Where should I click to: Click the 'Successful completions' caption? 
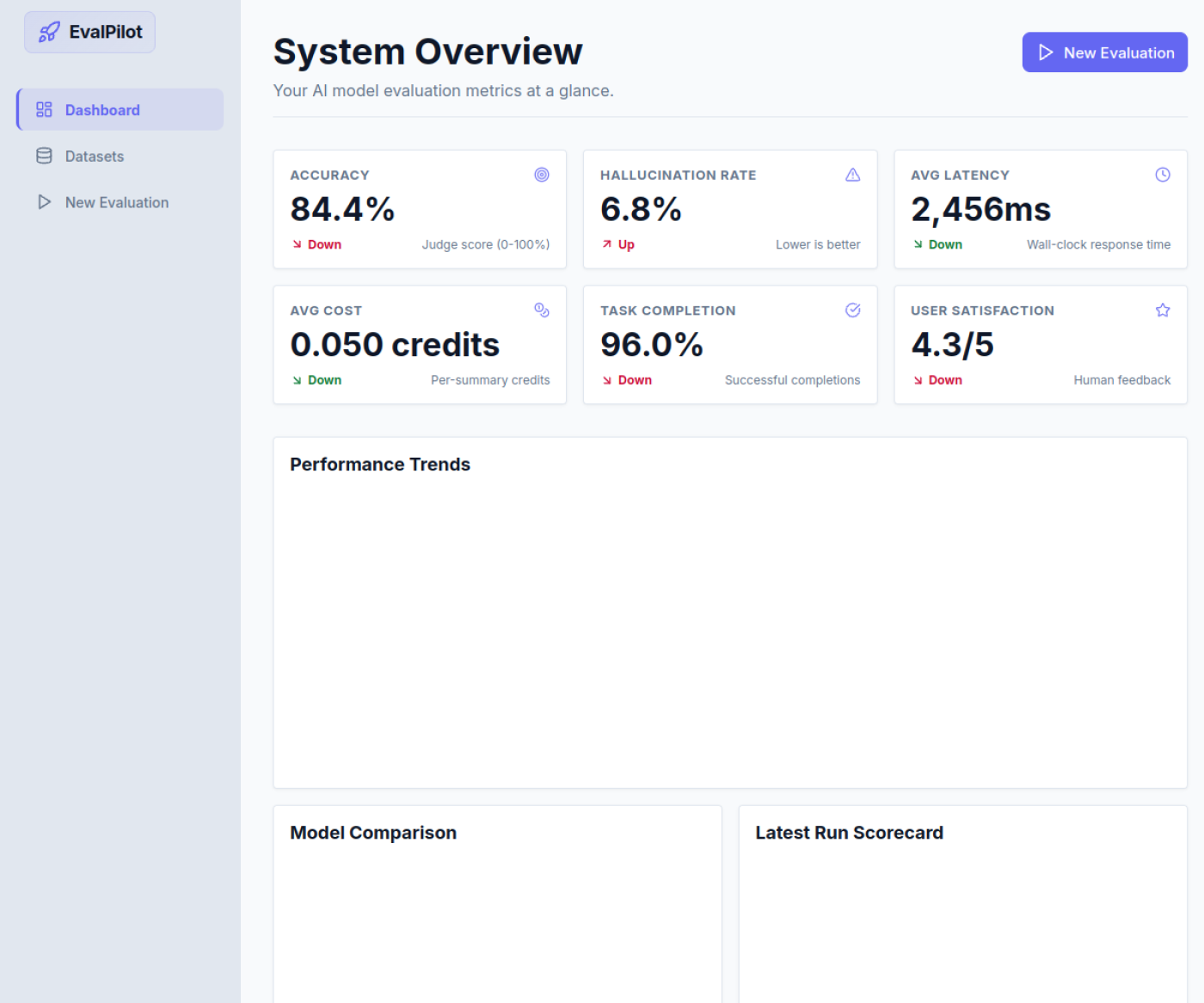792,380
